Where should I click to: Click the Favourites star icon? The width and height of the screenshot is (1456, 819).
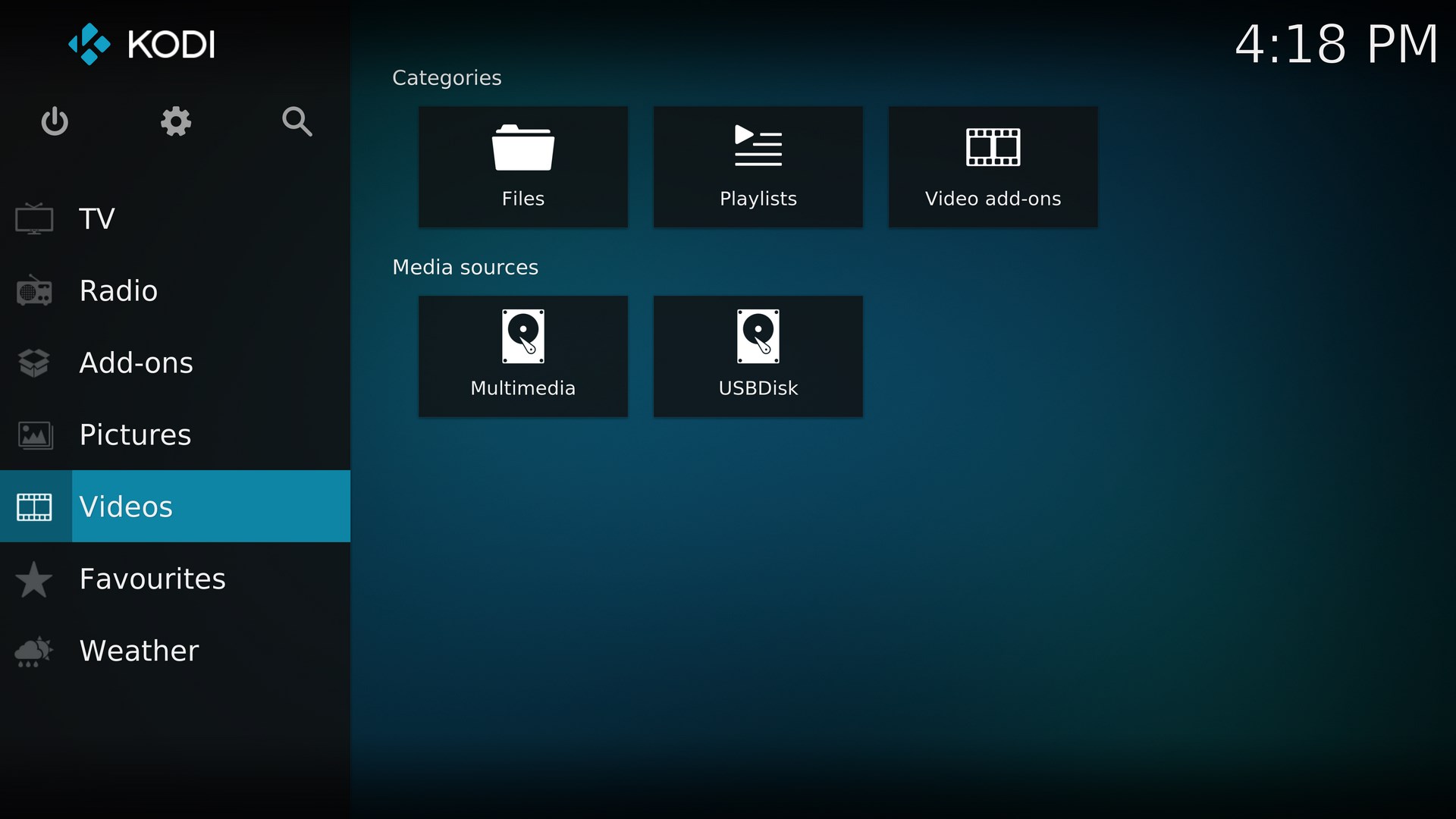pos(34,579)
